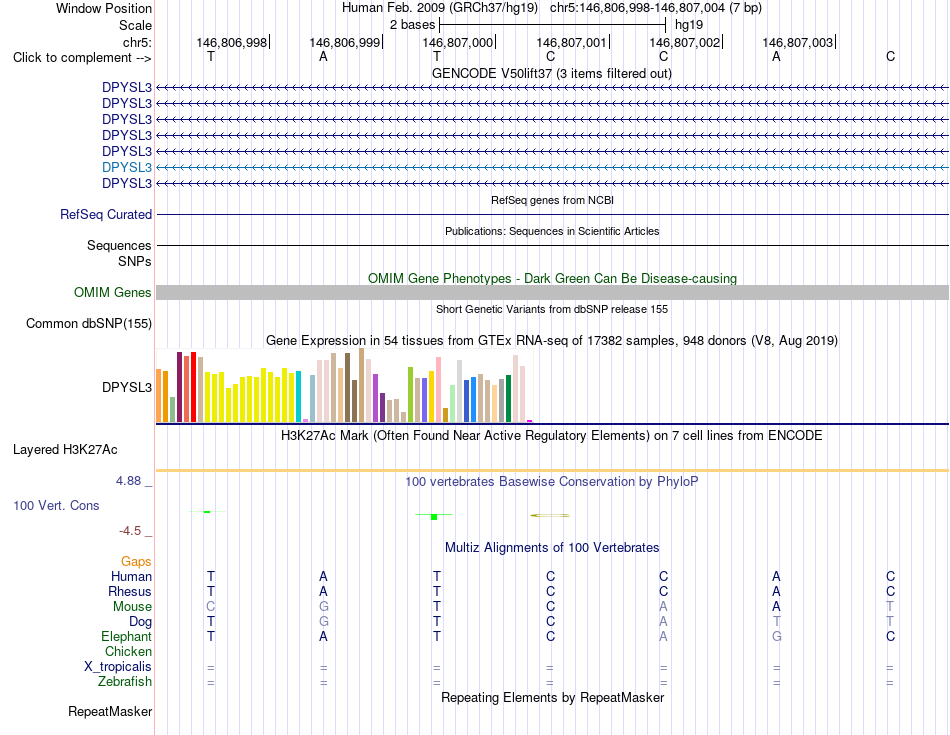The width and height of the screenshot is (950, 735).
Task: Click Short Genetic Variants from dbSNP title
Action: coord(552,309)
